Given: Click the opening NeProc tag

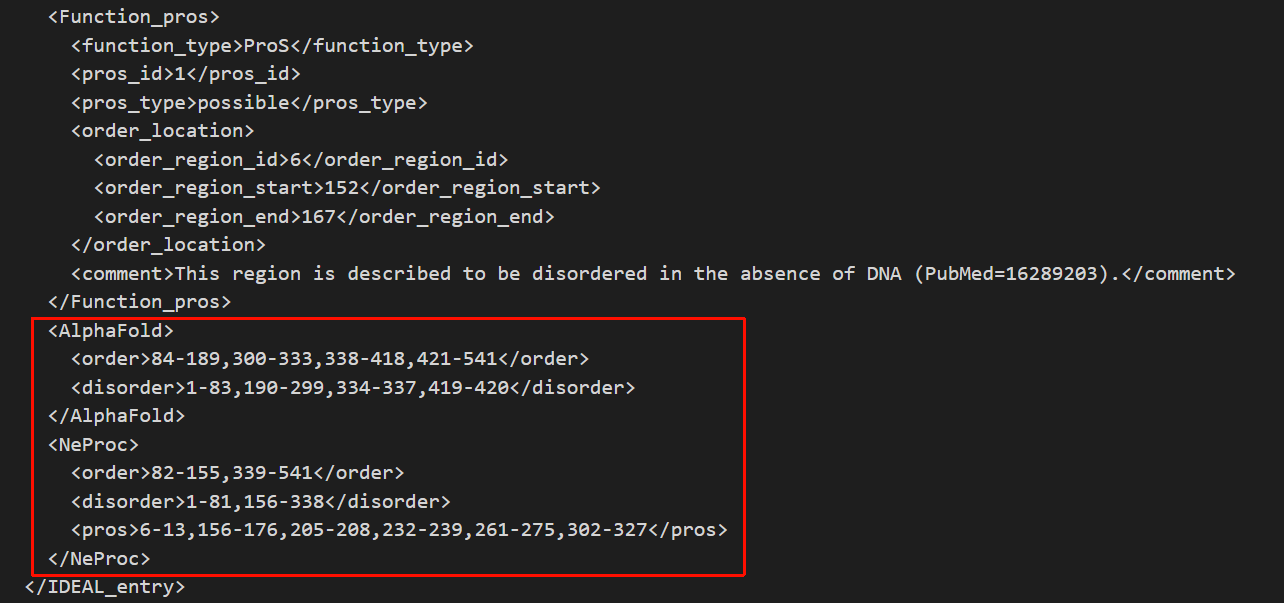Looking at the screenshot, I should coord(94,444).
